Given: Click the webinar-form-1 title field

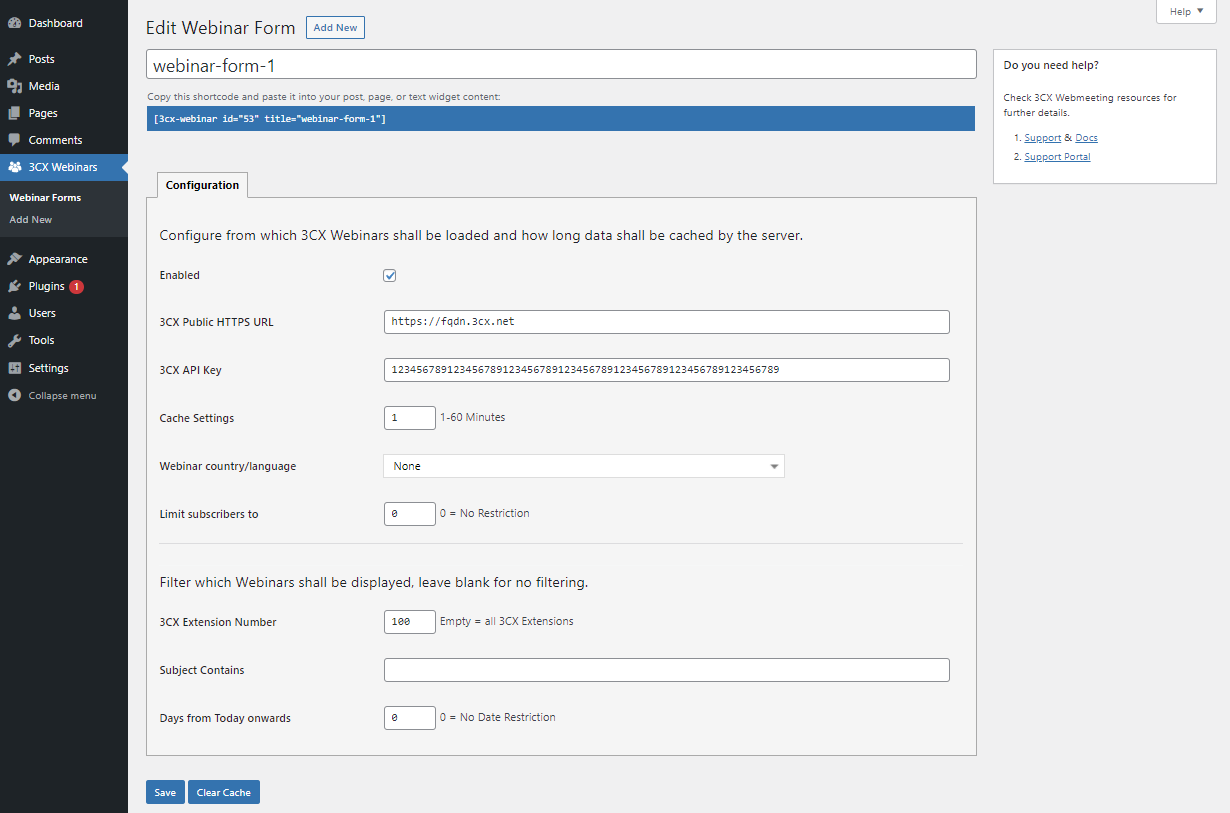Looking at the screenshot, I should (x=561, y=64).
